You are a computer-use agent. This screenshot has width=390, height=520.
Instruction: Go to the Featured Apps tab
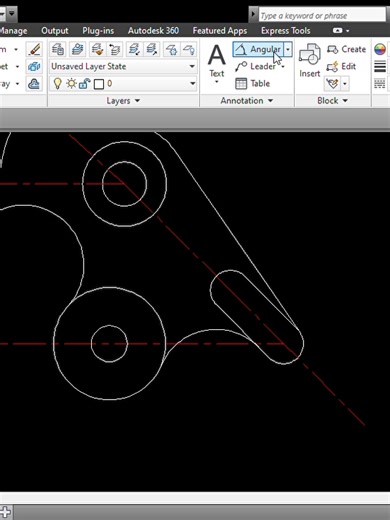[x=220, y=31]
